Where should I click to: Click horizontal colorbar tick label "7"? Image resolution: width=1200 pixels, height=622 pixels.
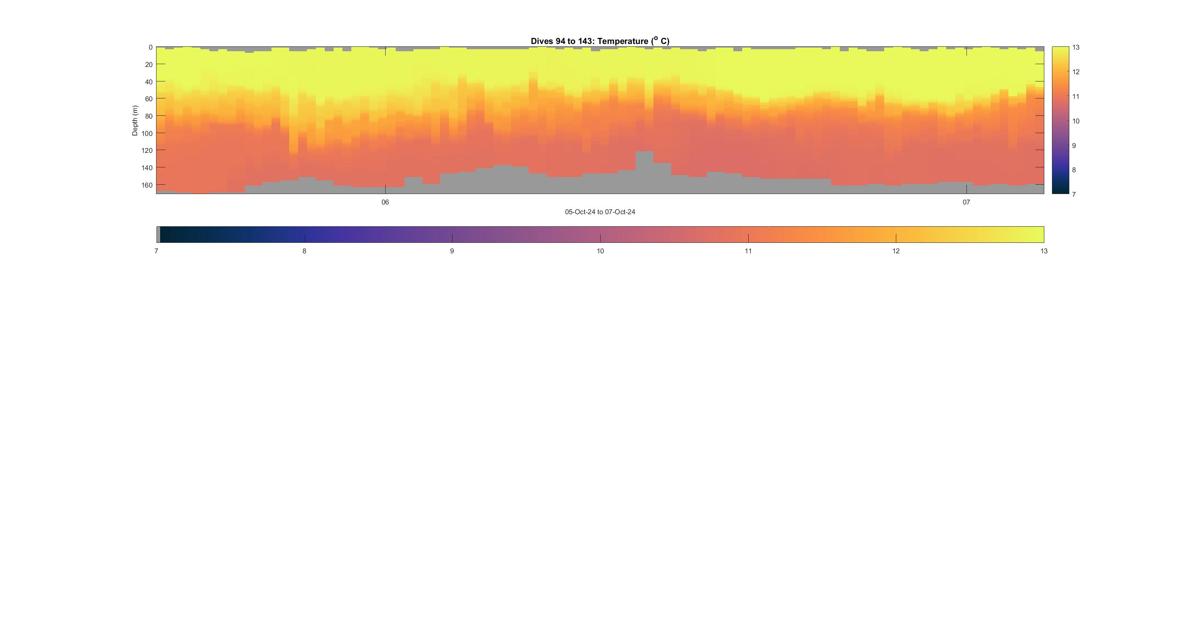pyautogui.click(x=156, y=251)
